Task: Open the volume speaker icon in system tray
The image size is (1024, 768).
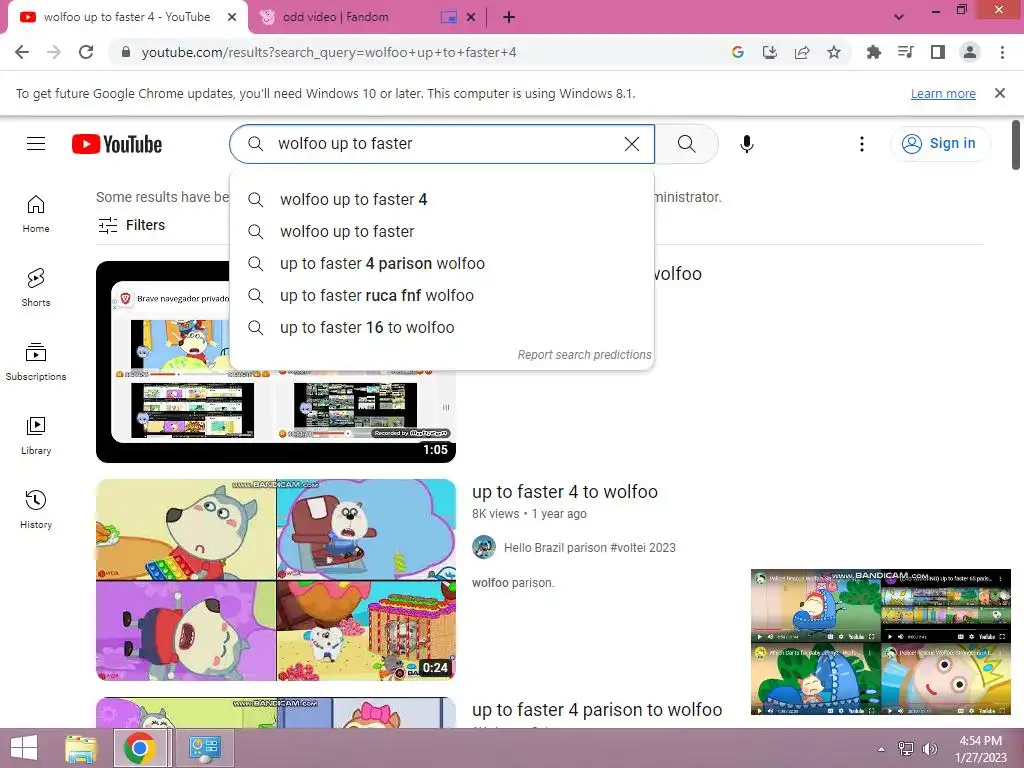Action: [x=929, y=749]
